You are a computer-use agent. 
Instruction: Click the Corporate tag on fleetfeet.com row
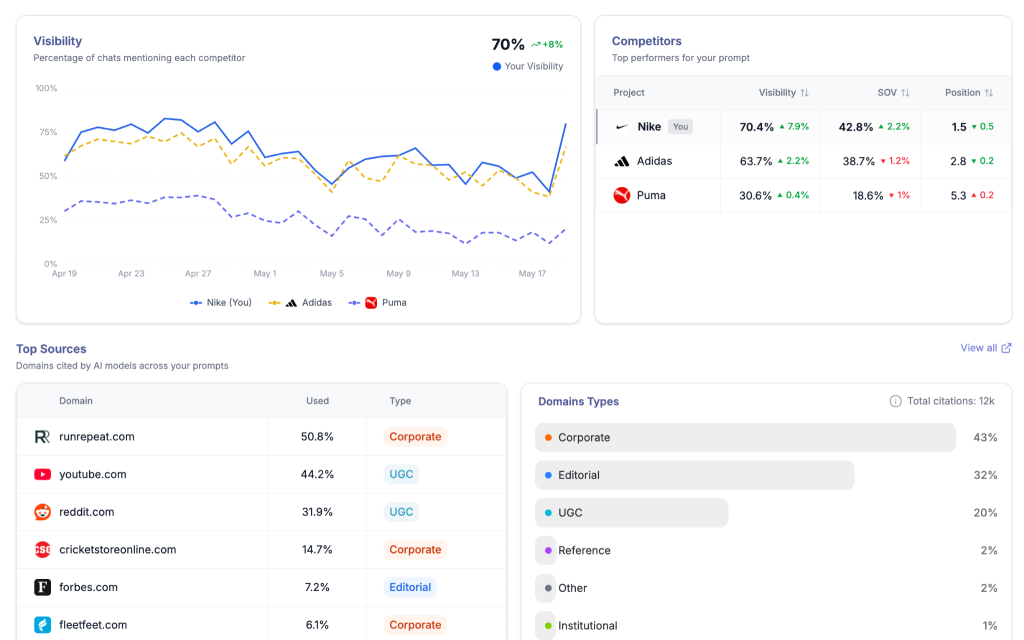415,625
